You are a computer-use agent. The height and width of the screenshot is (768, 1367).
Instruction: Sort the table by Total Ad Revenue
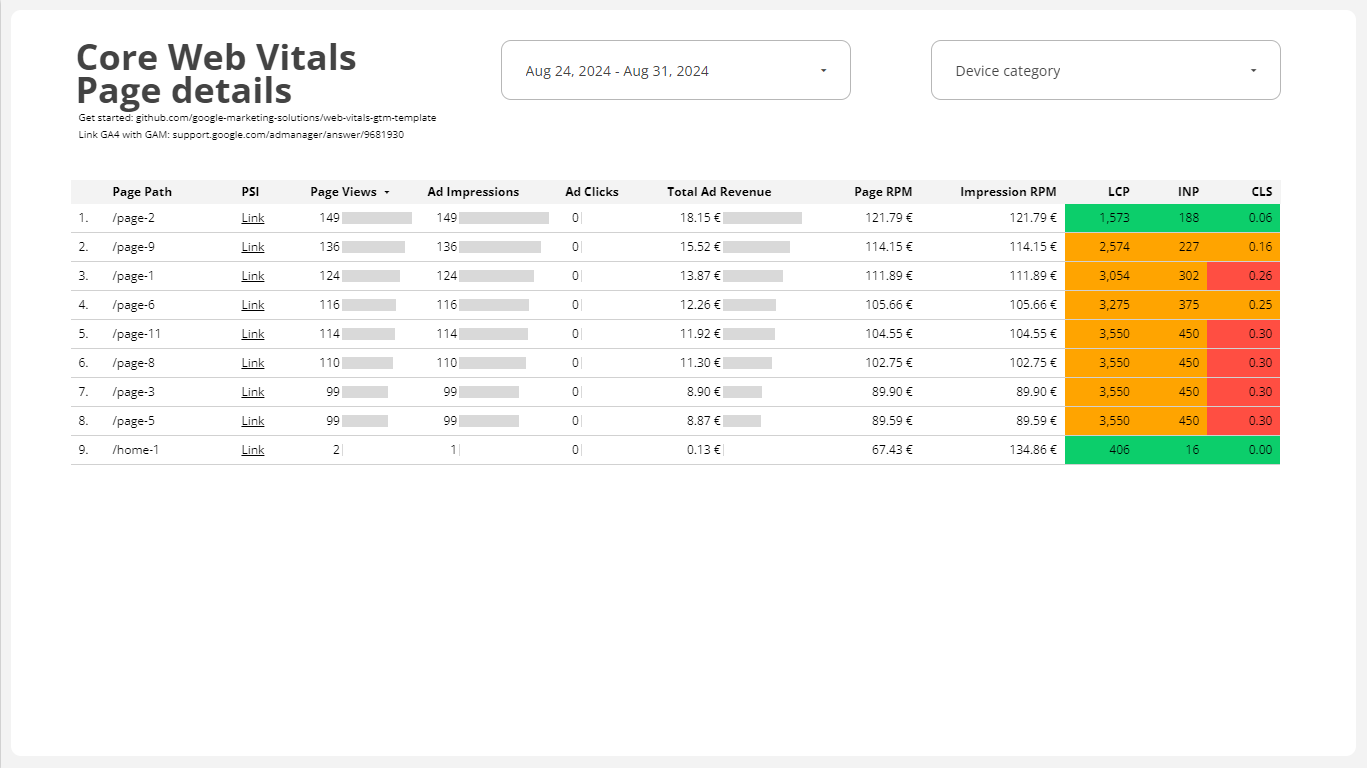[719, 191]
